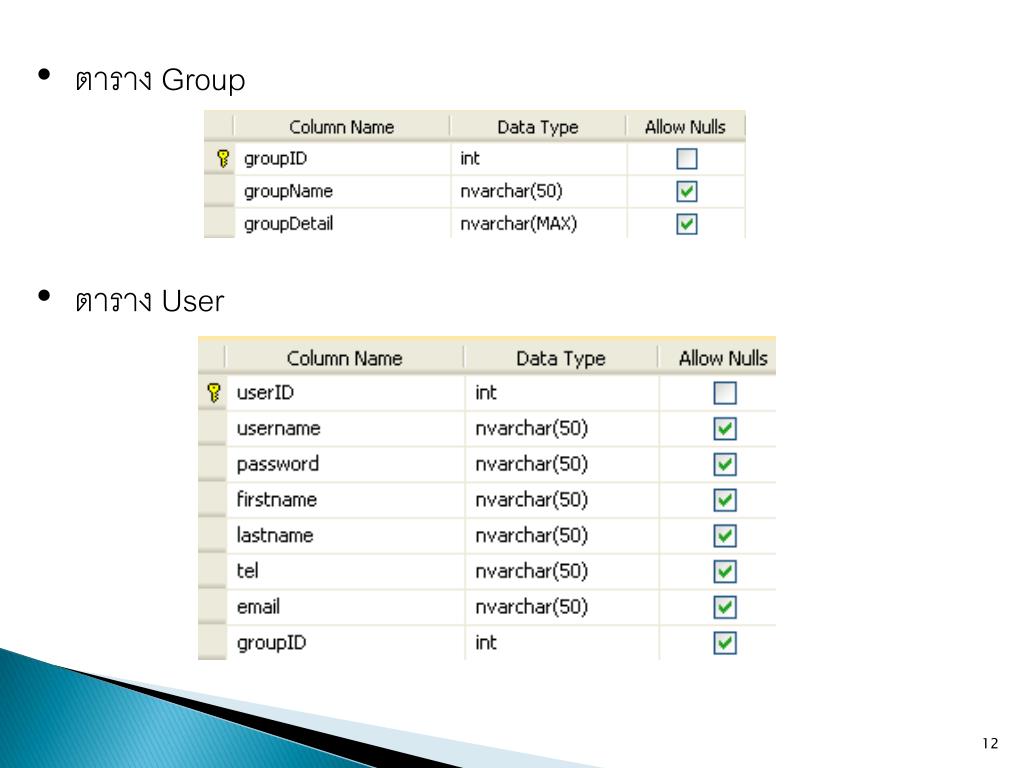
Task: Click the primary key icon beside userID
Action: click(214, 392)
